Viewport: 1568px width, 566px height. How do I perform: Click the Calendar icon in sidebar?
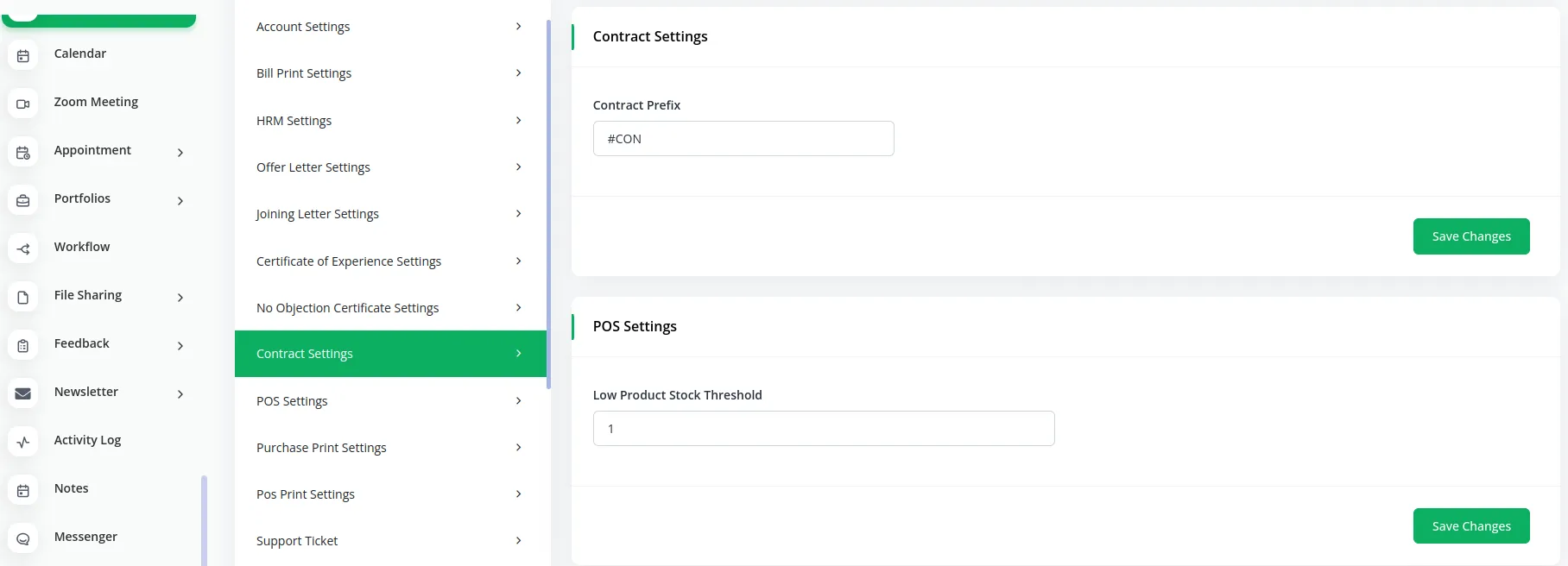pos(23,56)
